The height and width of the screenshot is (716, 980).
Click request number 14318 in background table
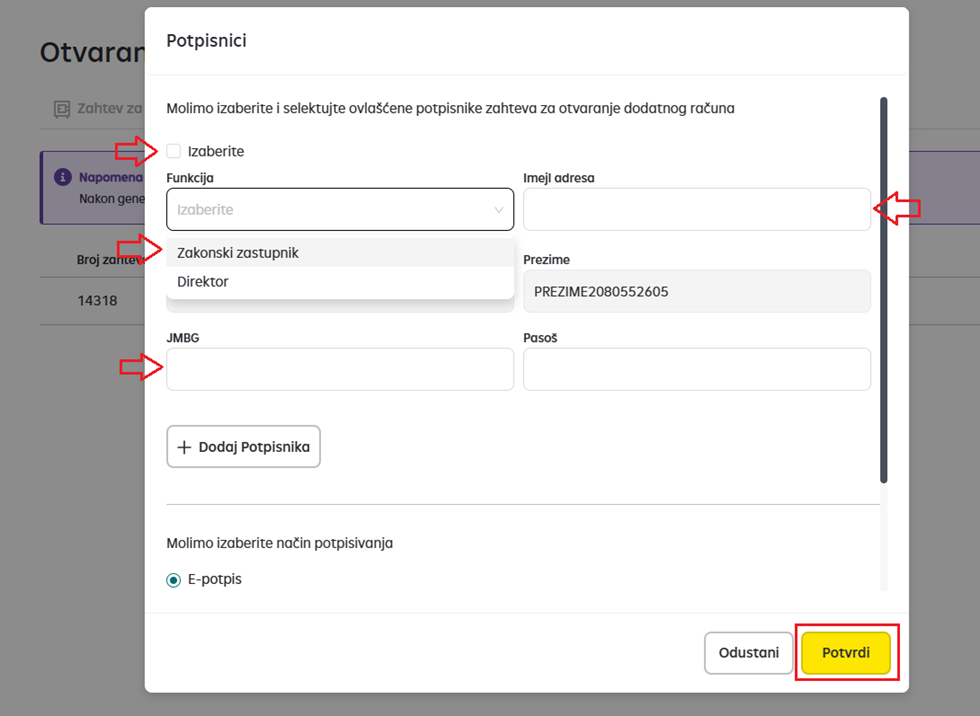pos(98,301)
